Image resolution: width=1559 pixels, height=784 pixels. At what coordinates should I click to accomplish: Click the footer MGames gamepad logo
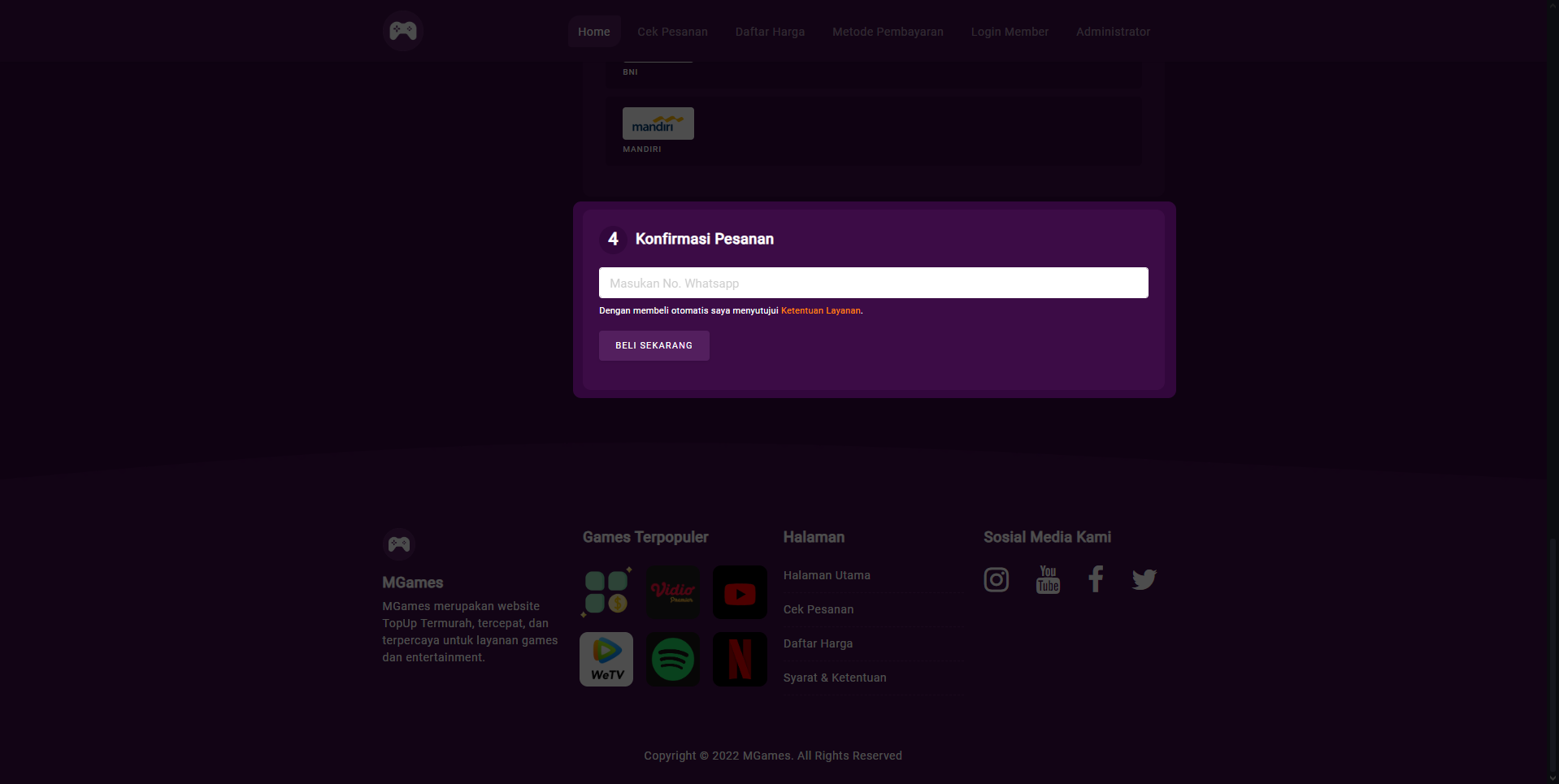[x=399, y=544]
